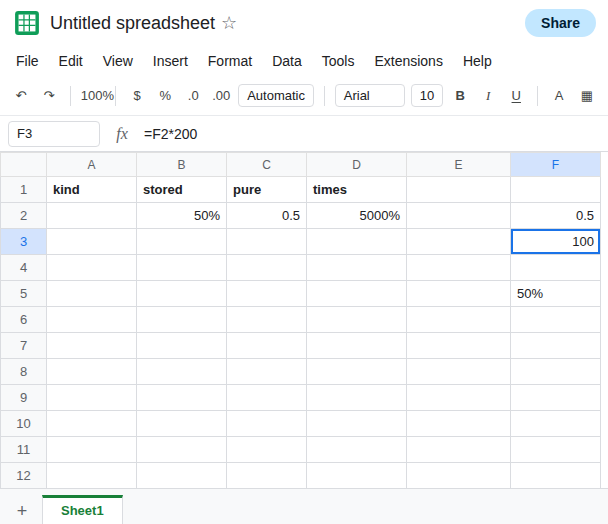
Task: Open the Tools menu
Action: coord(338,61)
